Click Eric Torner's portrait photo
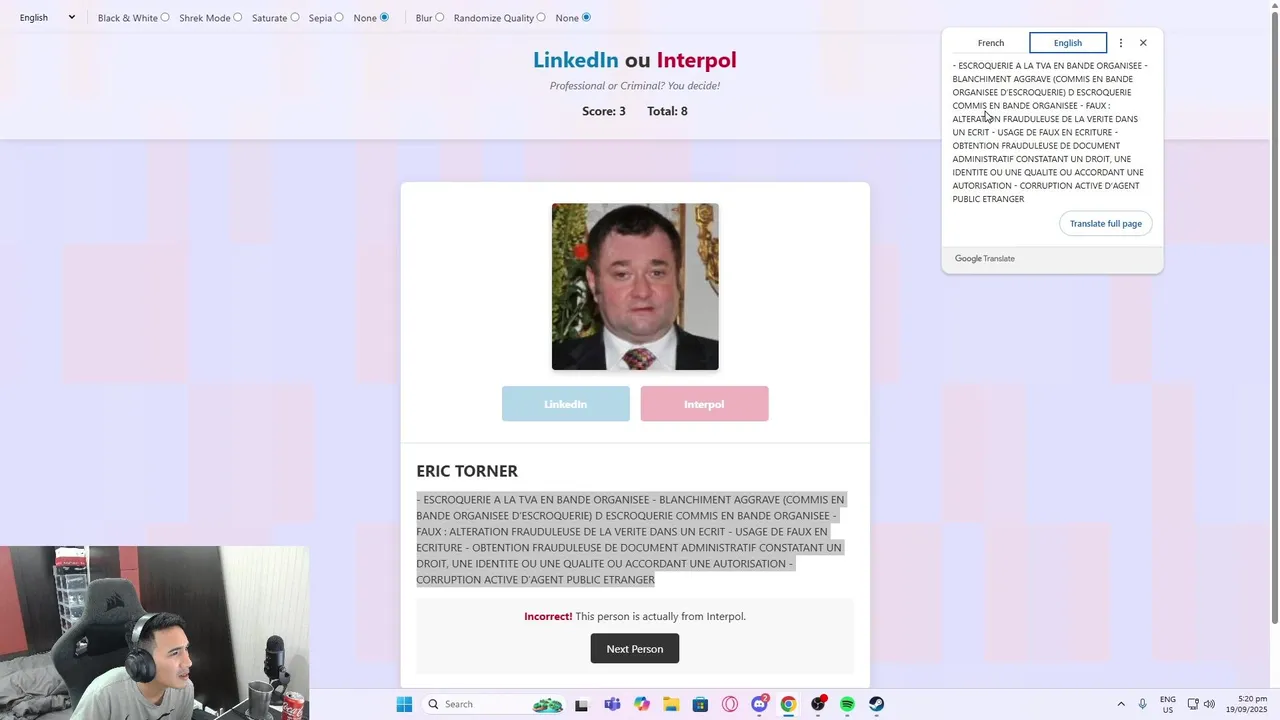The width and height of the screenshot is (1280, 720). click(635, 287)
